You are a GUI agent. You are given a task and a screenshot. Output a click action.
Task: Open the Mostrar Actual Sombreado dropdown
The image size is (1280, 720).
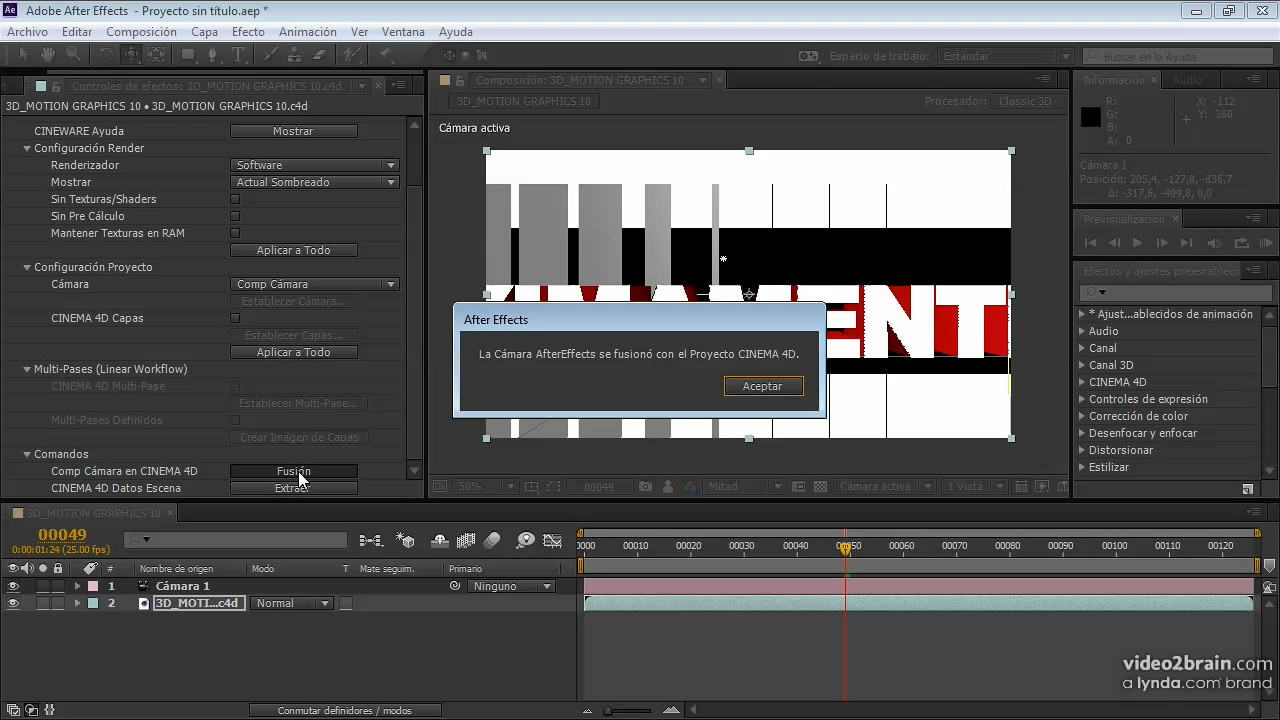pyautogui.click(x=315, y=182)
